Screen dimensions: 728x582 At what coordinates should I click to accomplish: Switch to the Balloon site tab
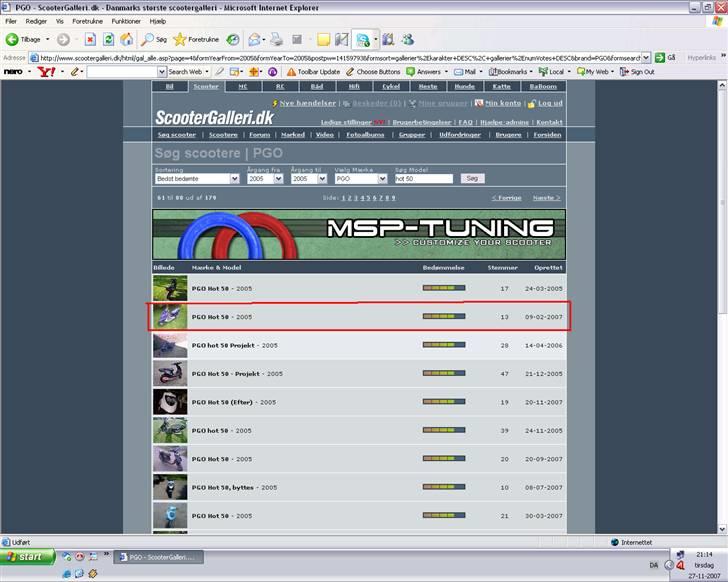pyautogui.click(x=543, y=86)
